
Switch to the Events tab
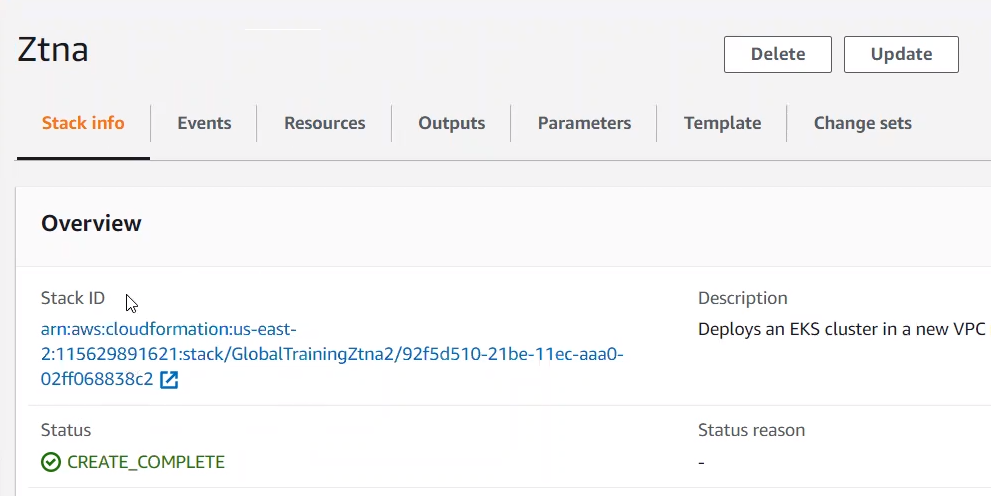[204, 124]
